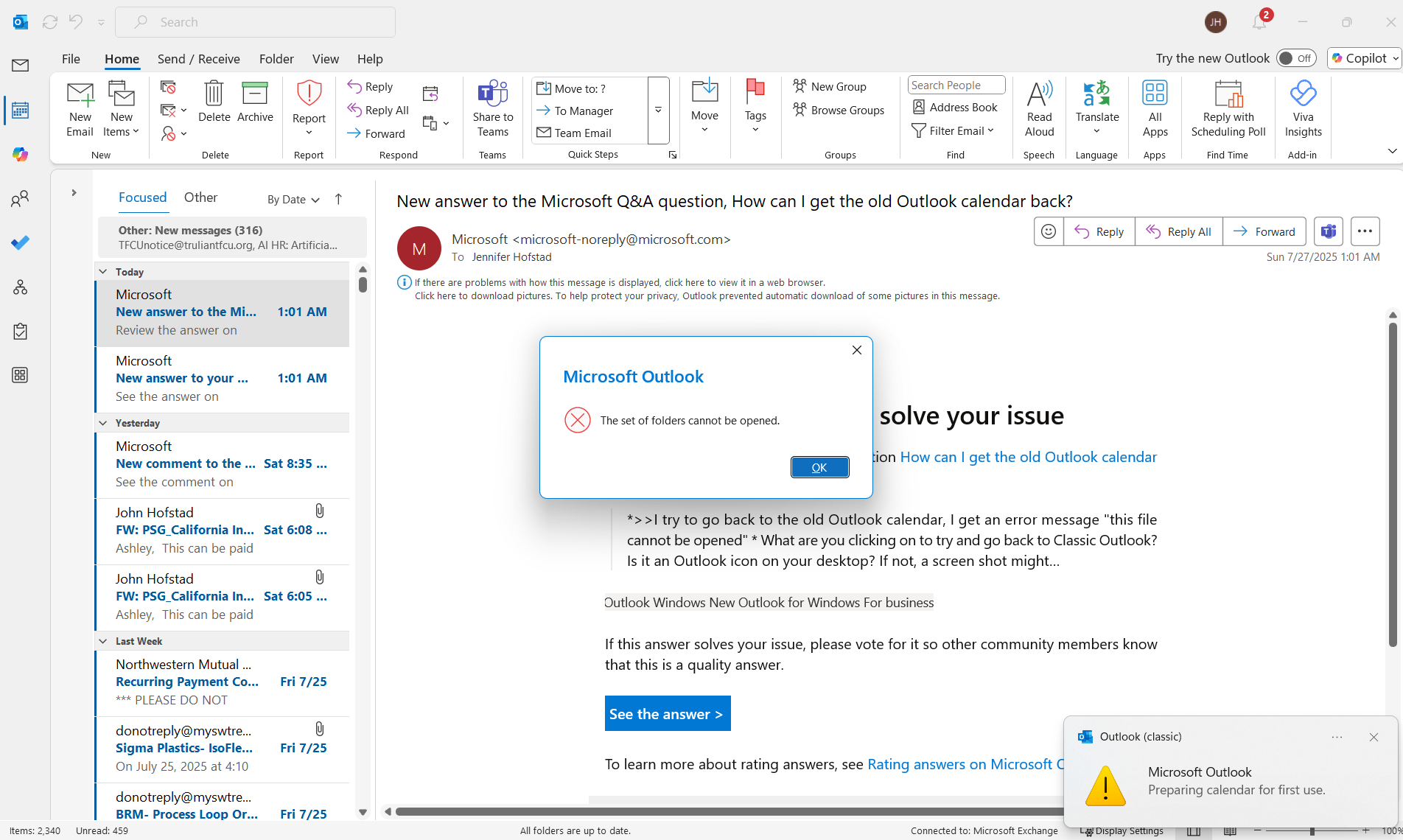Collapse the Today group in message list
Screen dimensions: 1403x840
tap(103, 271)
